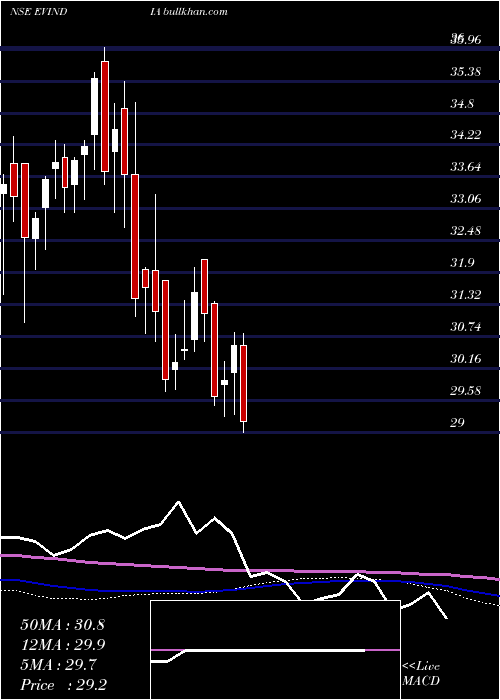The width and height of the screenshot is (500, 700).
Task: Select the 30.74 price axis label
Action: point(466,327)
